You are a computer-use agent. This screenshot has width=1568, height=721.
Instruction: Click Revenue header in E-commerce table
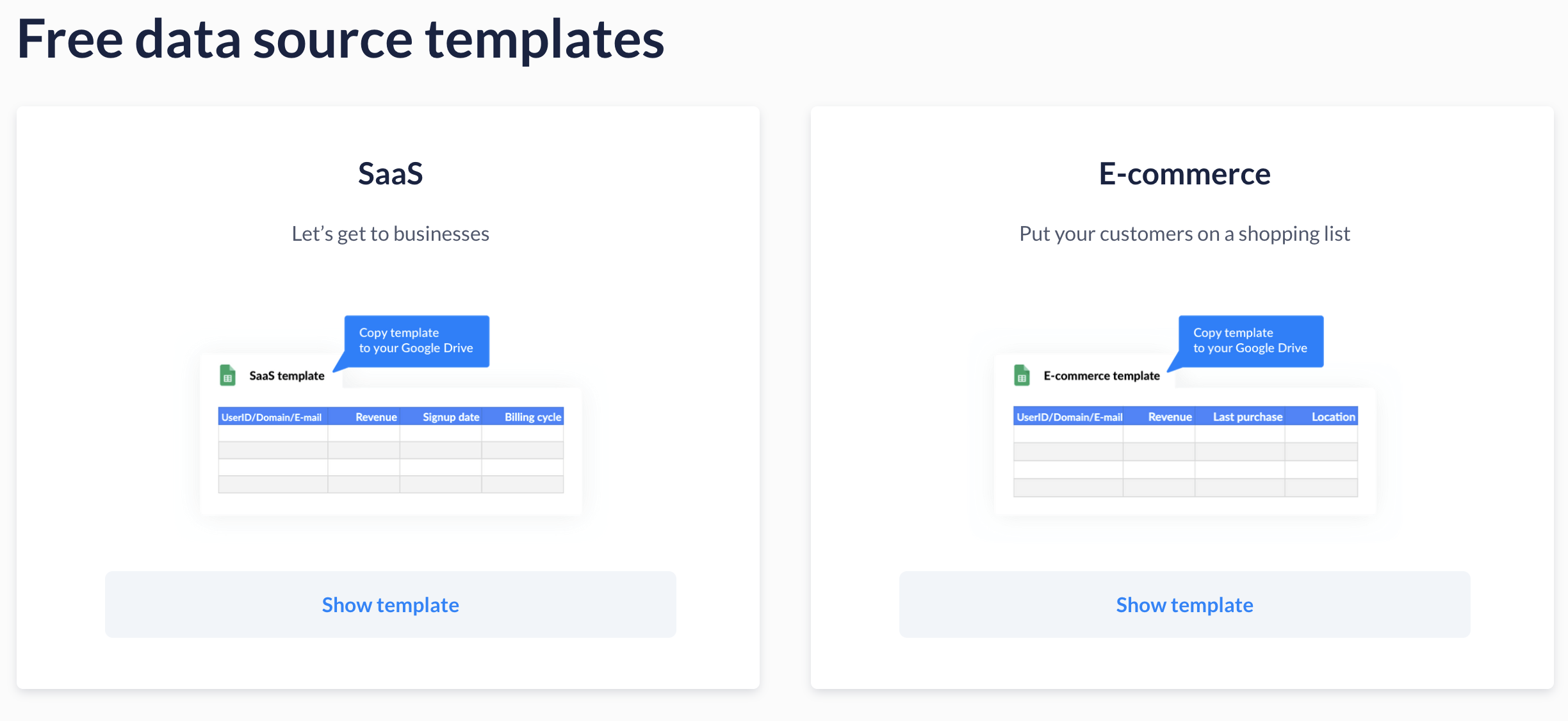[x=1170, y=417]
